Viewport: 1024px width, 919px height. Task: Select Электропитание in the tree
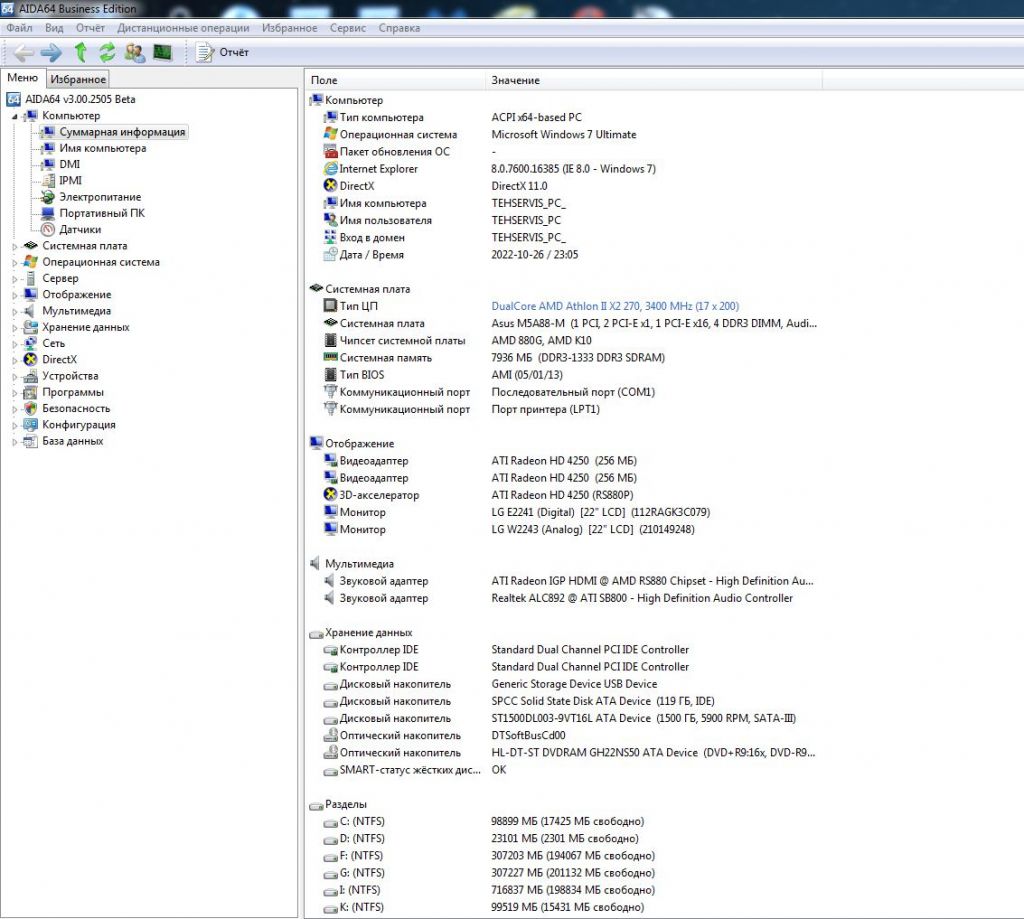pyautogui.click(x=100, y=197)
